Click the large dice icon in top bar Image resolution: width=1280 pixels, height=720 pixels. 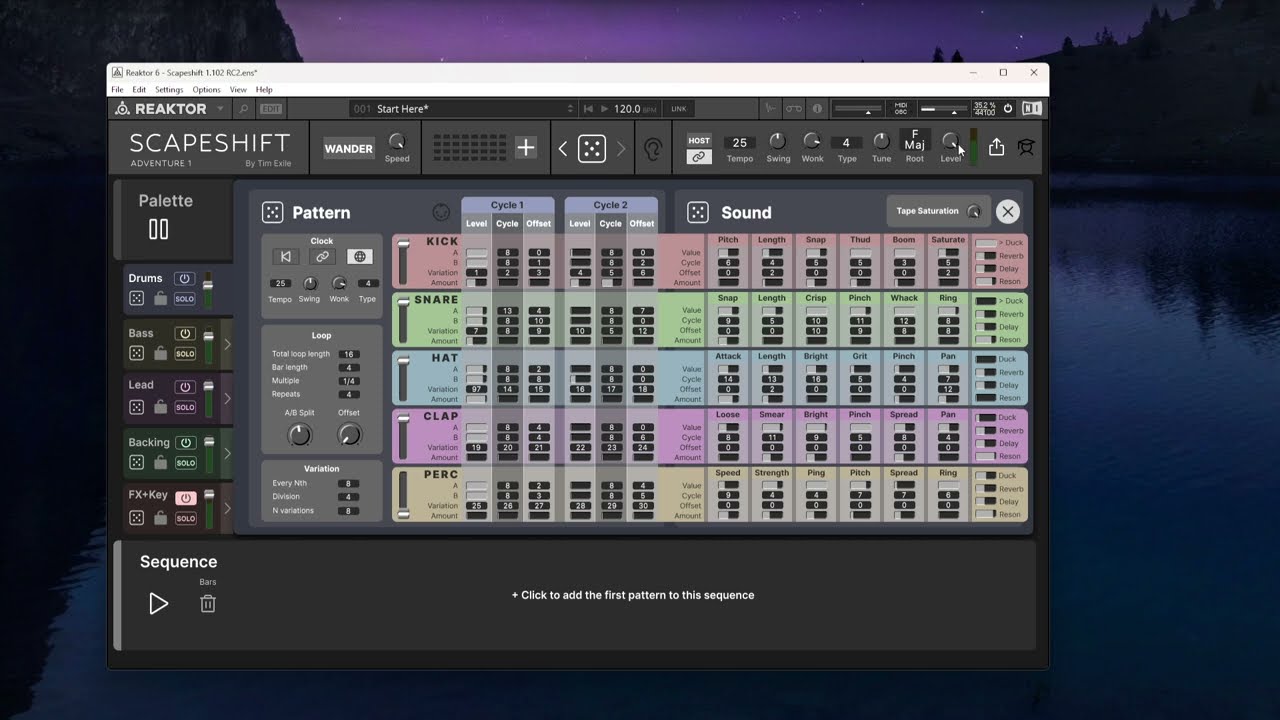(x=592, y=148)
